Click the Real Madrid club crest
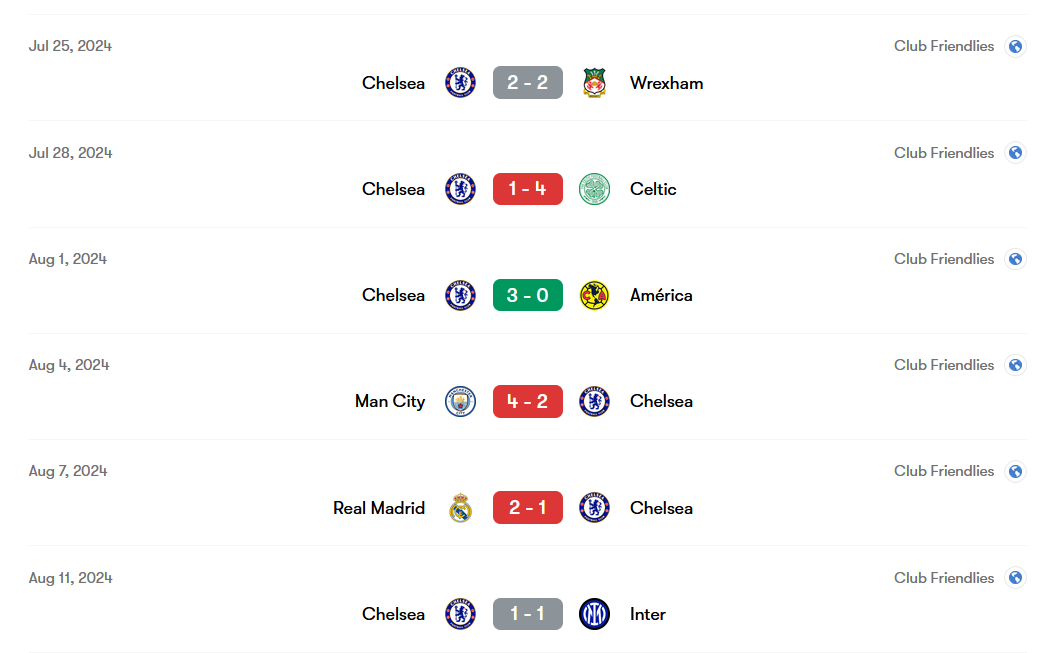 click(460, 507)
